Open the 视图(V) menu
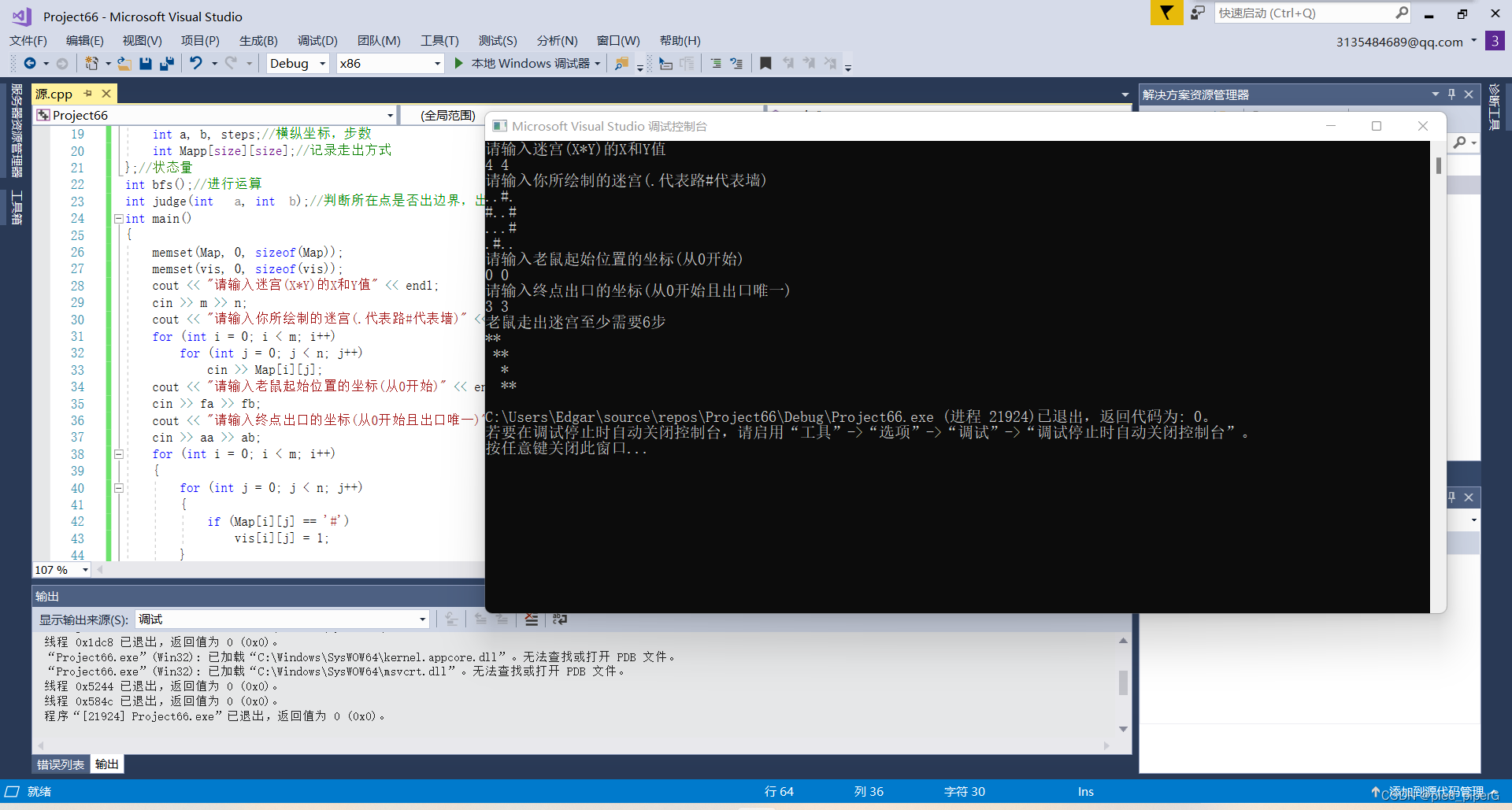The image size is (1512, 810). (x=142, y=40)
